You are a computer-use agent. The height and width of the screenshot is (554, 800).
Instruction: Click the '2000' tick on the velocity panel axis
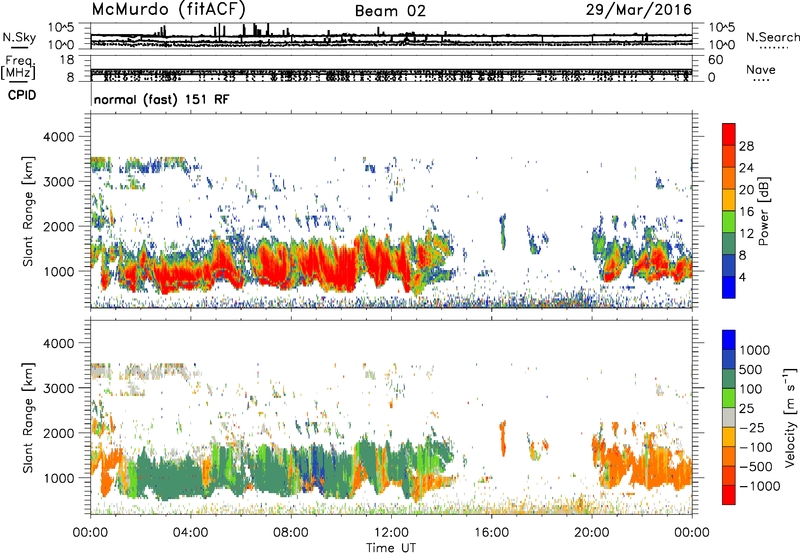(59, 433)
